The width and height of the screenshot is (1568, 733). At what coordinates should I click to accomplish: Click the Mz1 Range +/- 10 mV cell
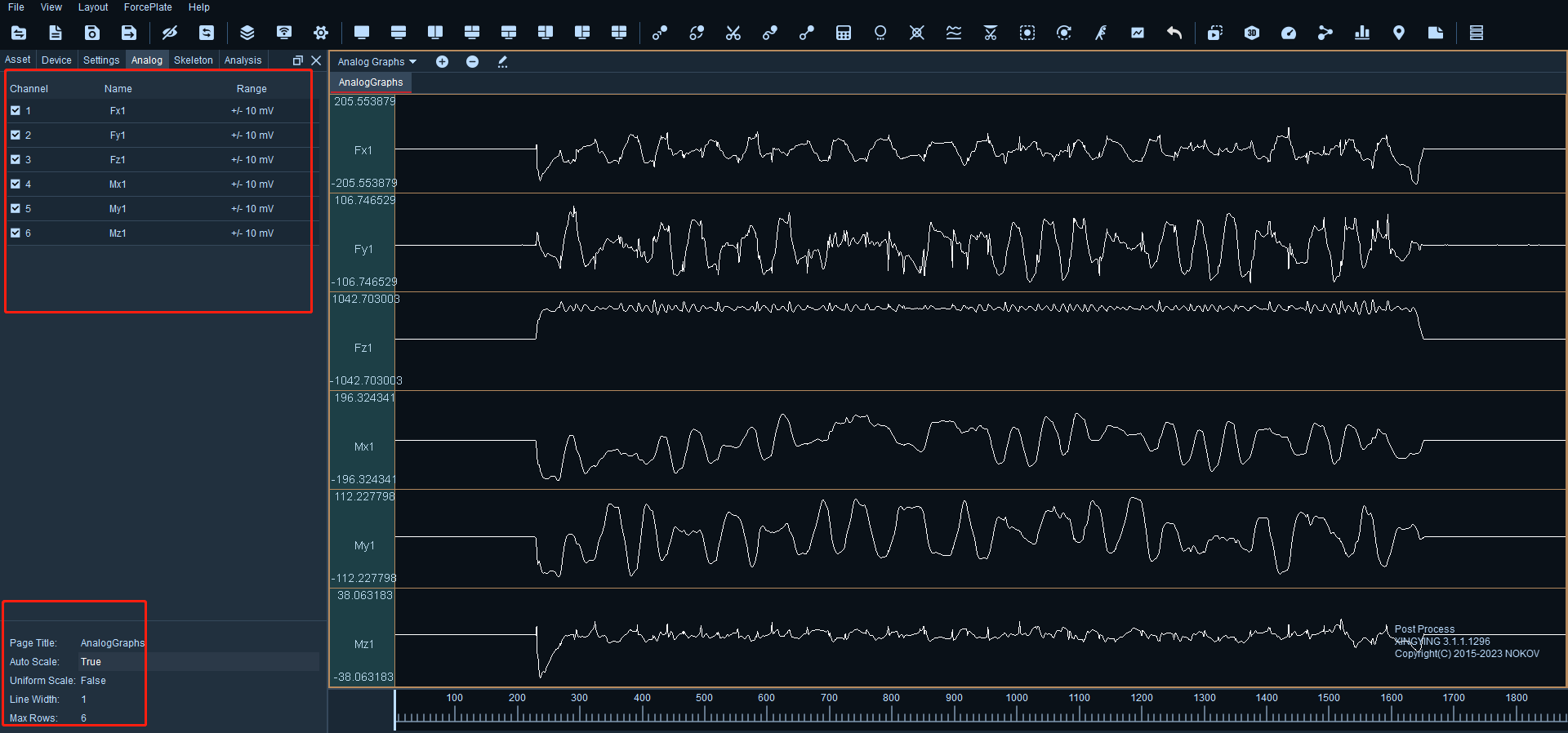[252, 233]
